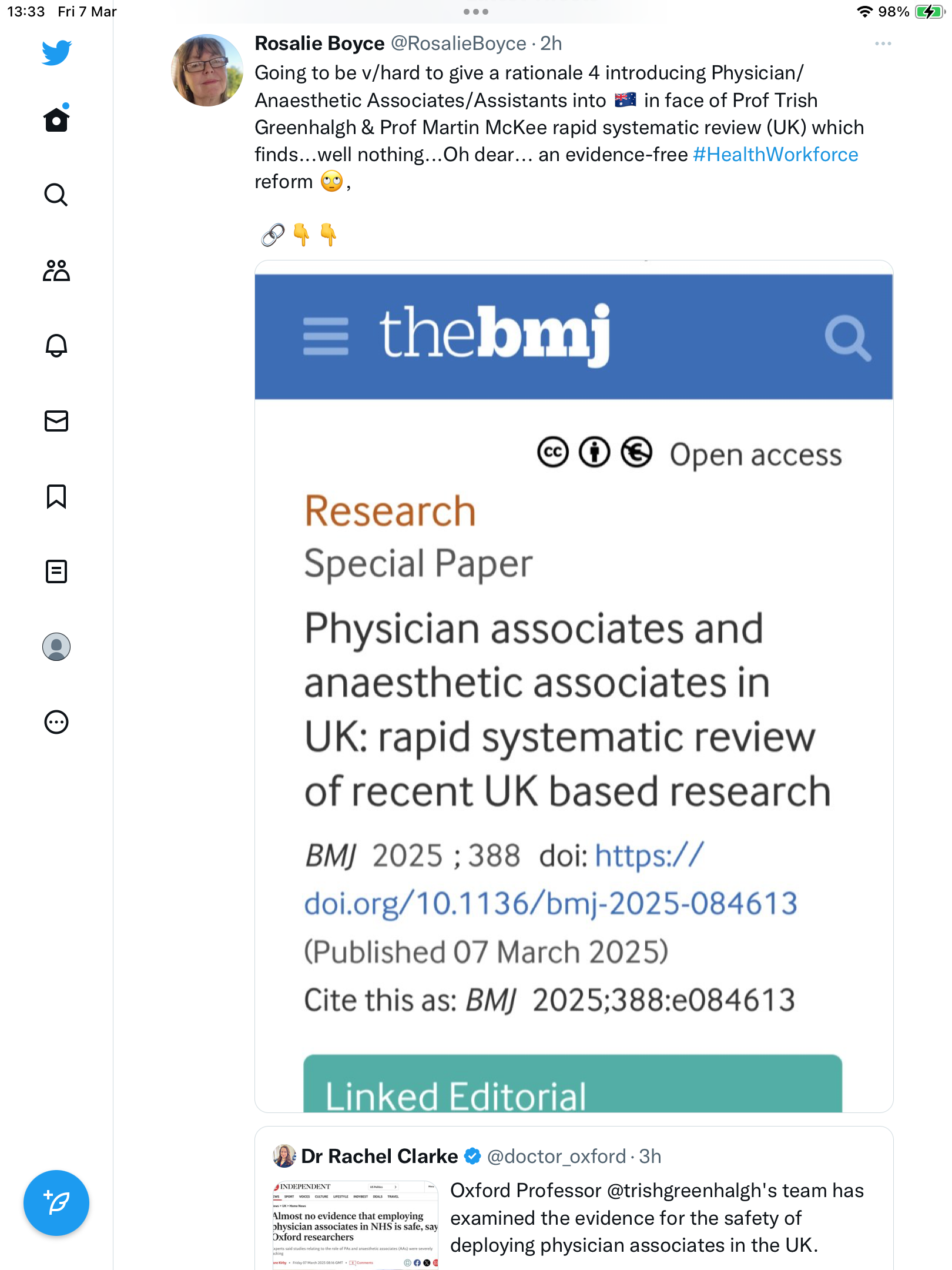Screen dimensions: 952x1270
Task: Open Dr Rachel Clarke's quoted tweet name
Action: pos(379,1157)
